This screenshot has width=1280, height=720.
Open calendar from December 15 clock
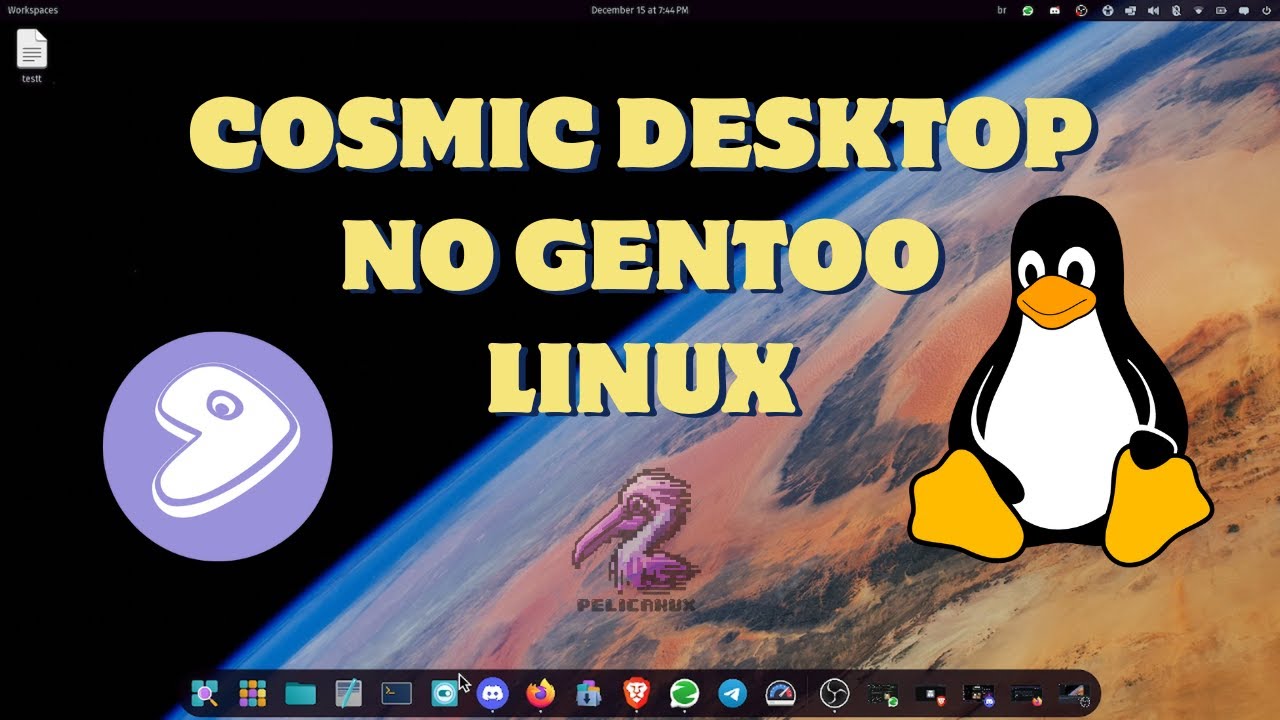click(640, 10)
